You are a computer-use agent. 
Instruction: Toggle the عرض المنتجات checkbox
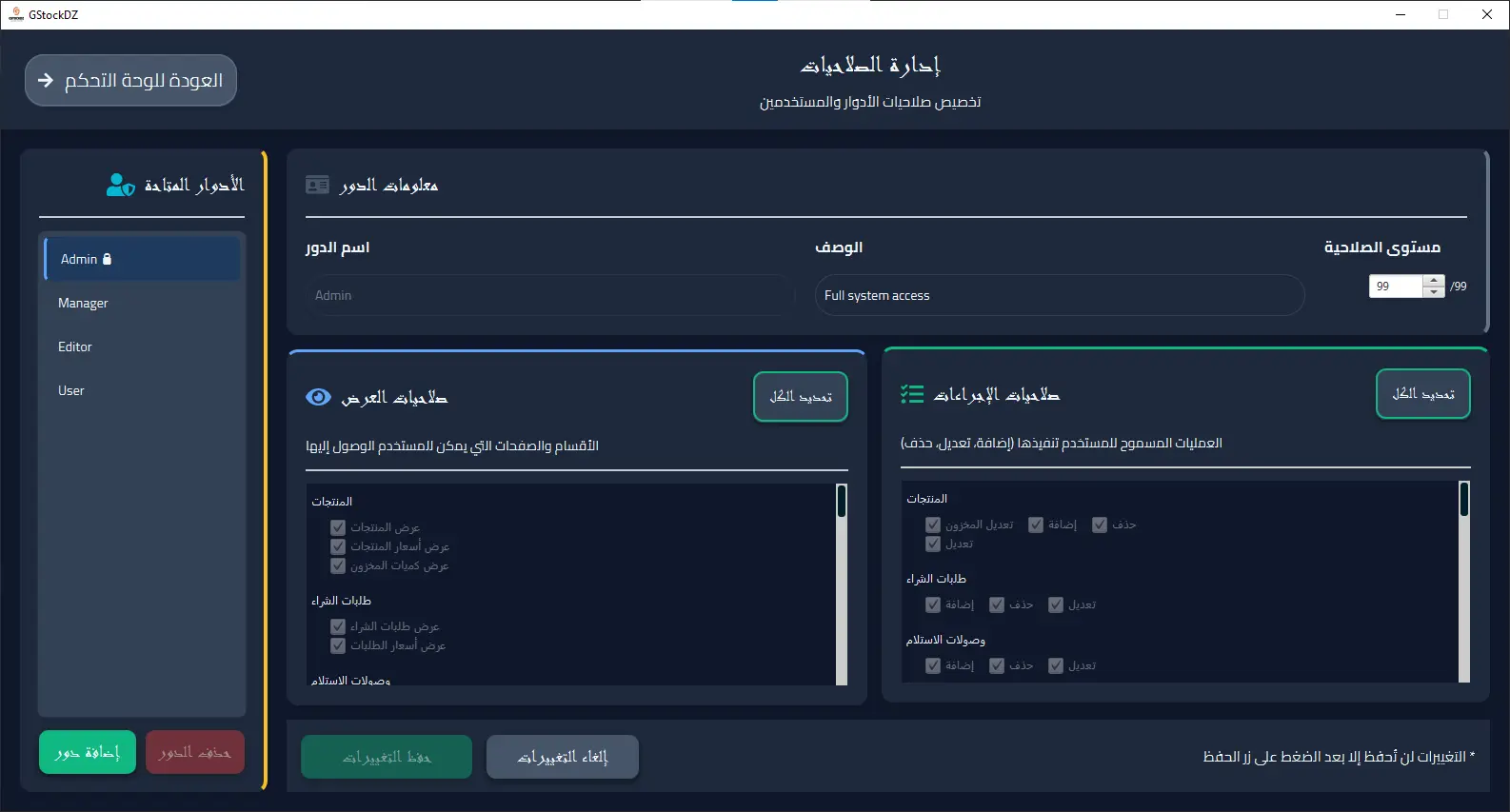pos(338,527)
